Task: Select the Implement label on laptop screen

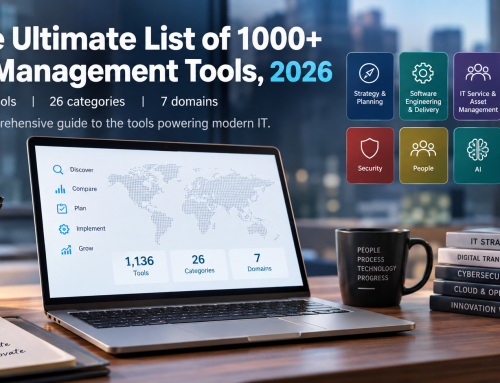Action: click(x=91, y=228)
